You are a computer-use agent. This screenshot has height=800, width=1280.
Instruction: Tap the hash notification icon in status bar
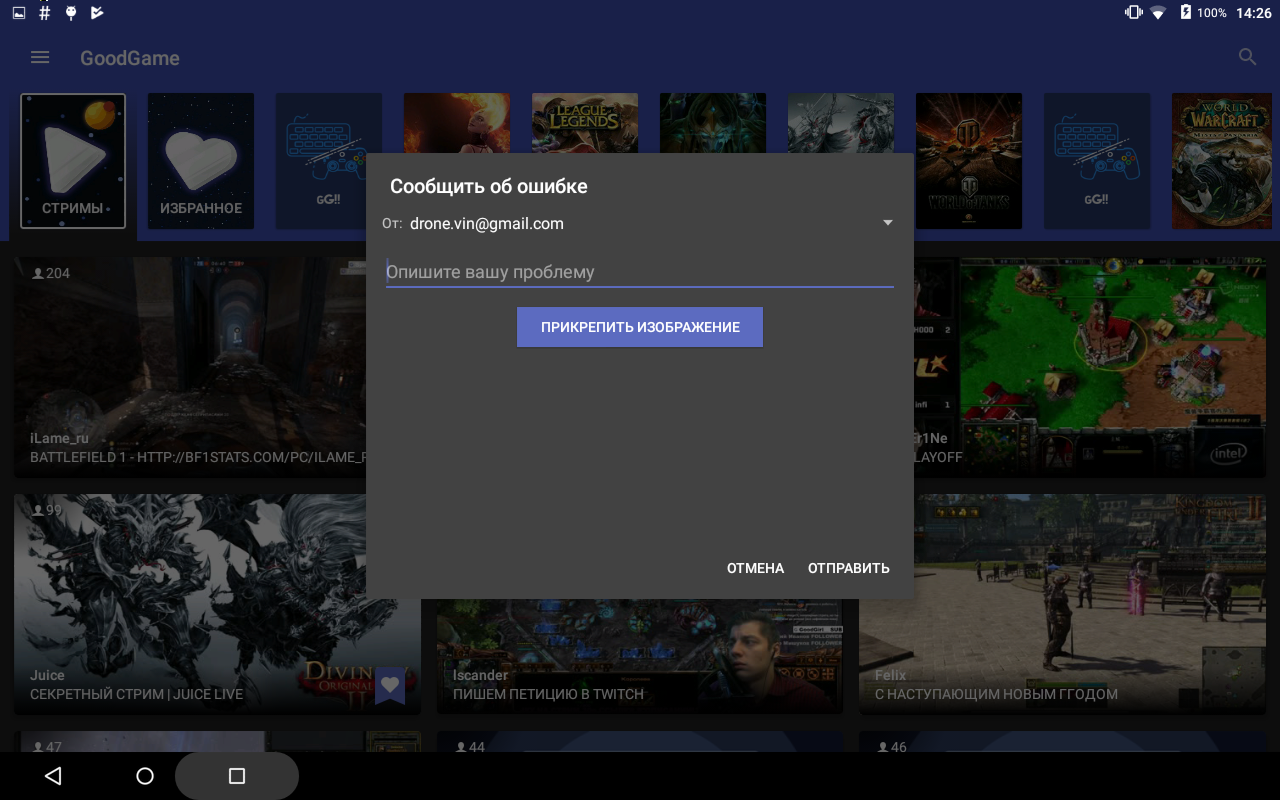tap(45, 13)
